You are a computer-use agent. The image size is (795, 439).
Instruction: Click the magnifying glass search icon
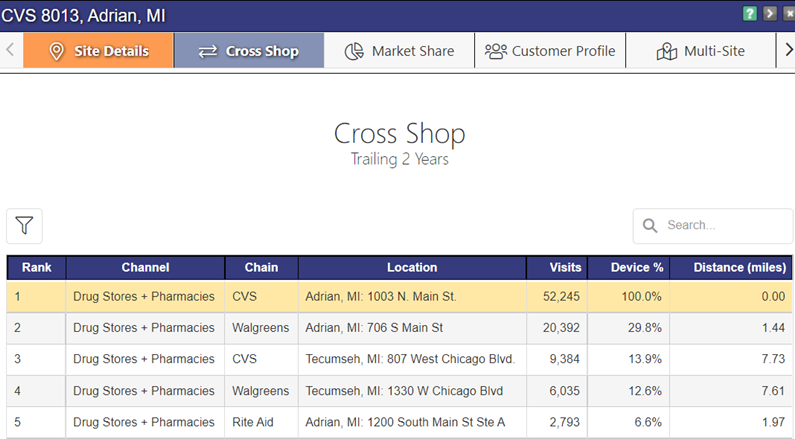650,226
